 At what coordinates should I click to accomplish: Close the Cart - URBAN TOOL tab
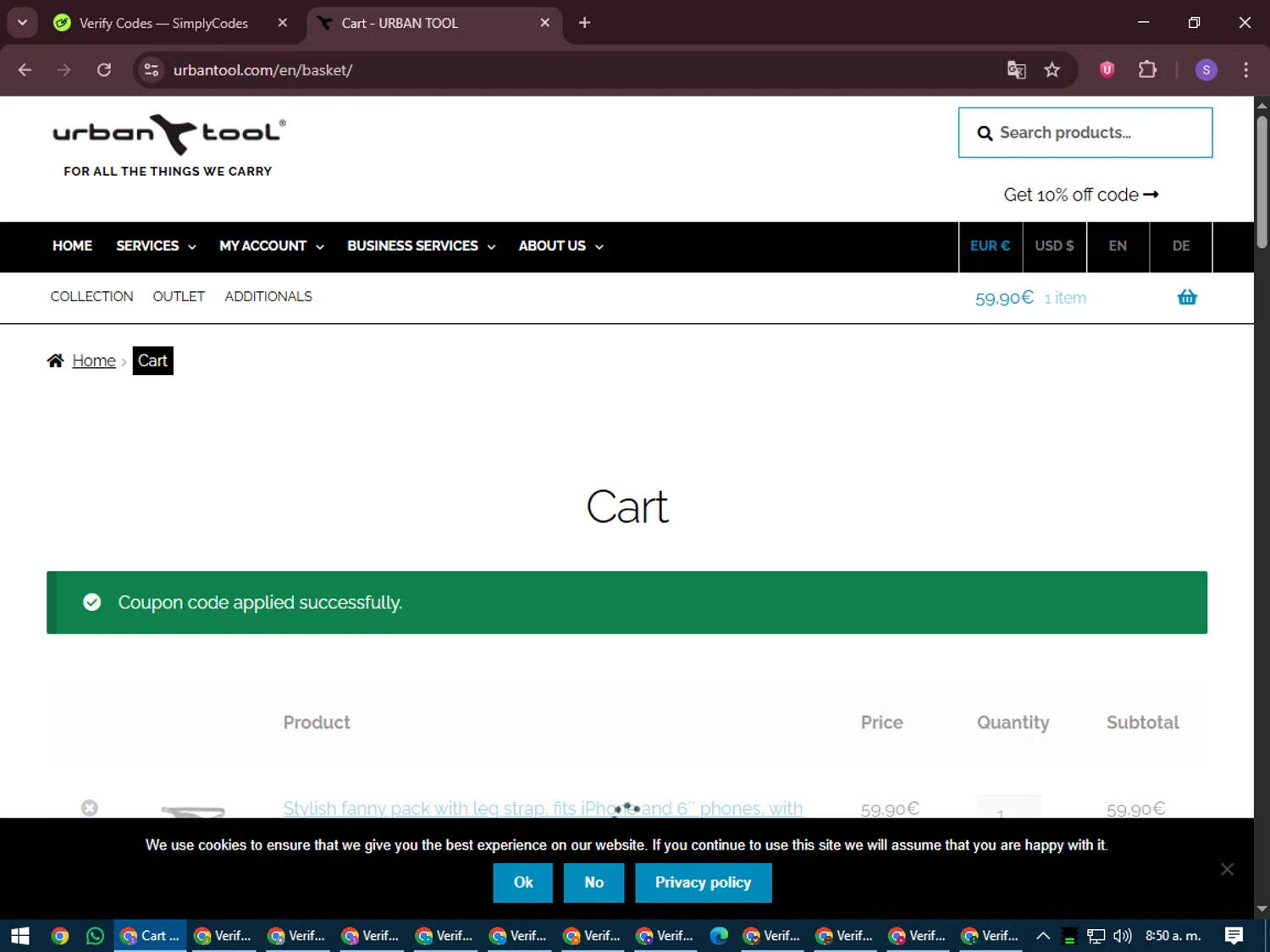[x=545, y=23]
